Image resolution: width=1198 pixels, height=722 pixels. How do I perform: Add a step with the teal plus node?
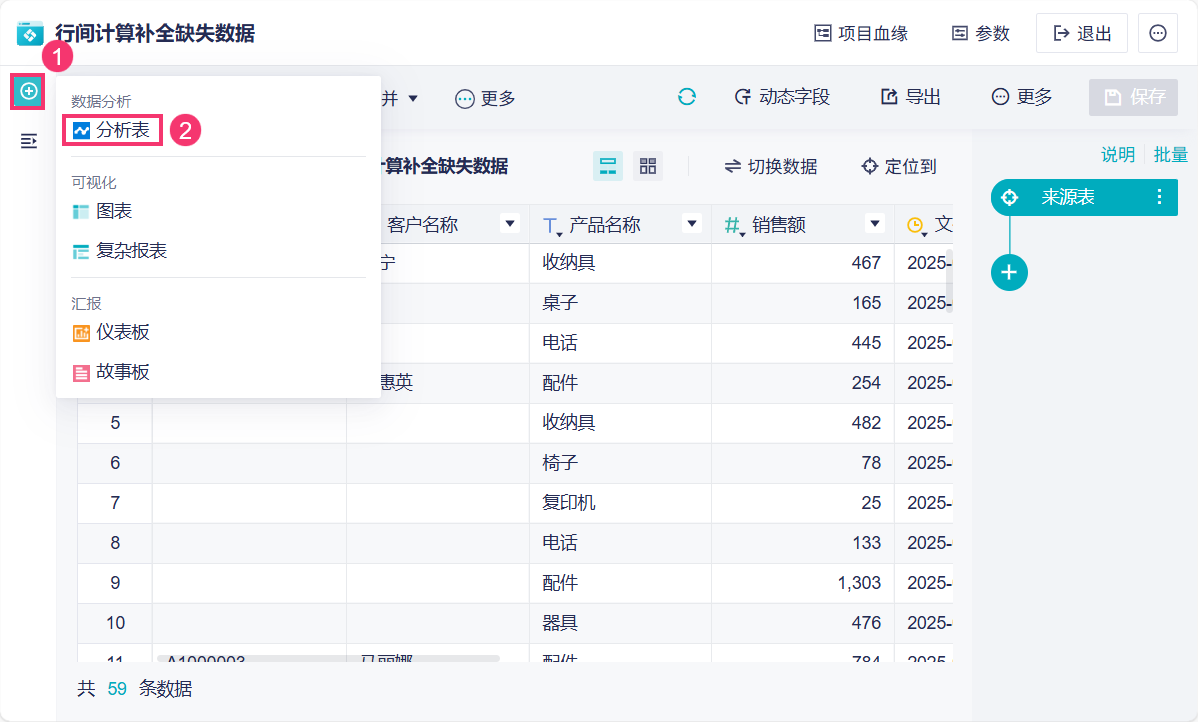(1009, 272)
